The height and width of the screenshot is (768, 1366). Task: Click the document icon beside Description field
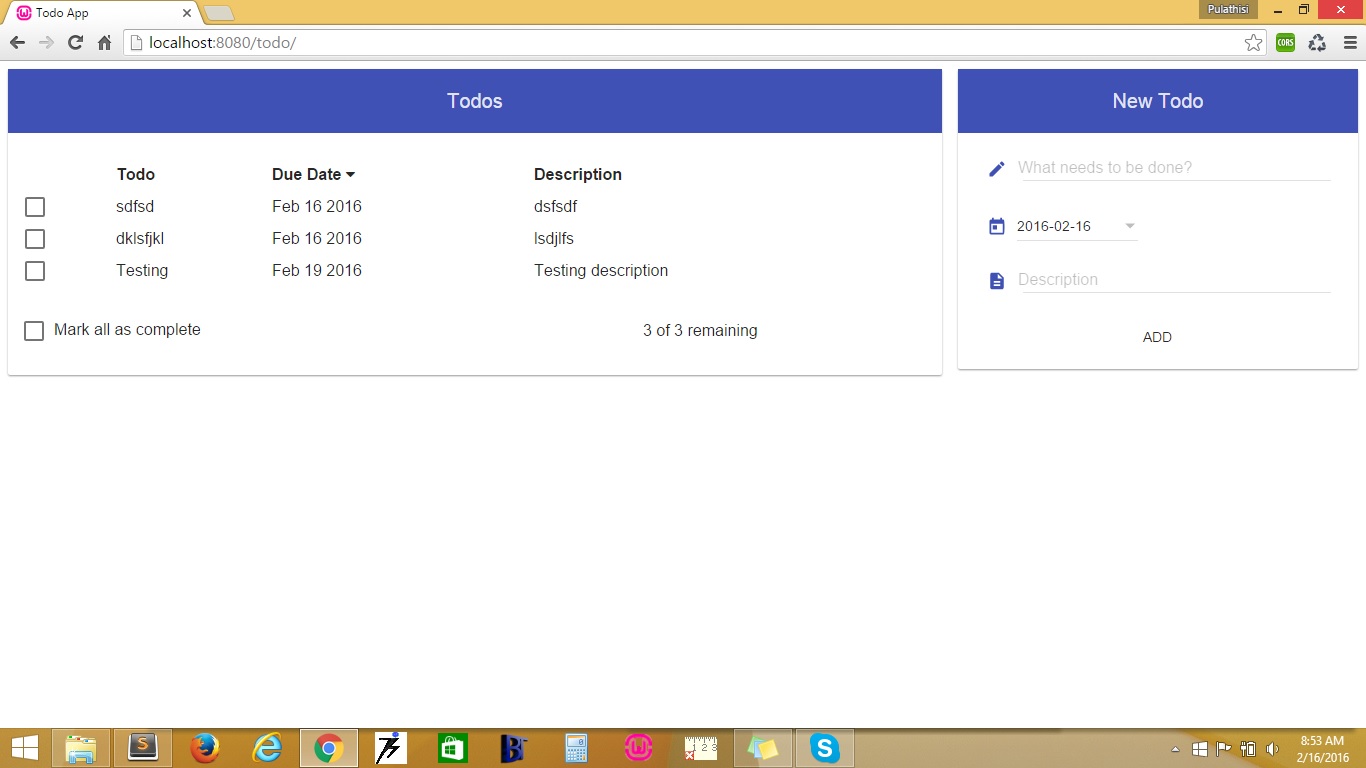coord(996,282)
